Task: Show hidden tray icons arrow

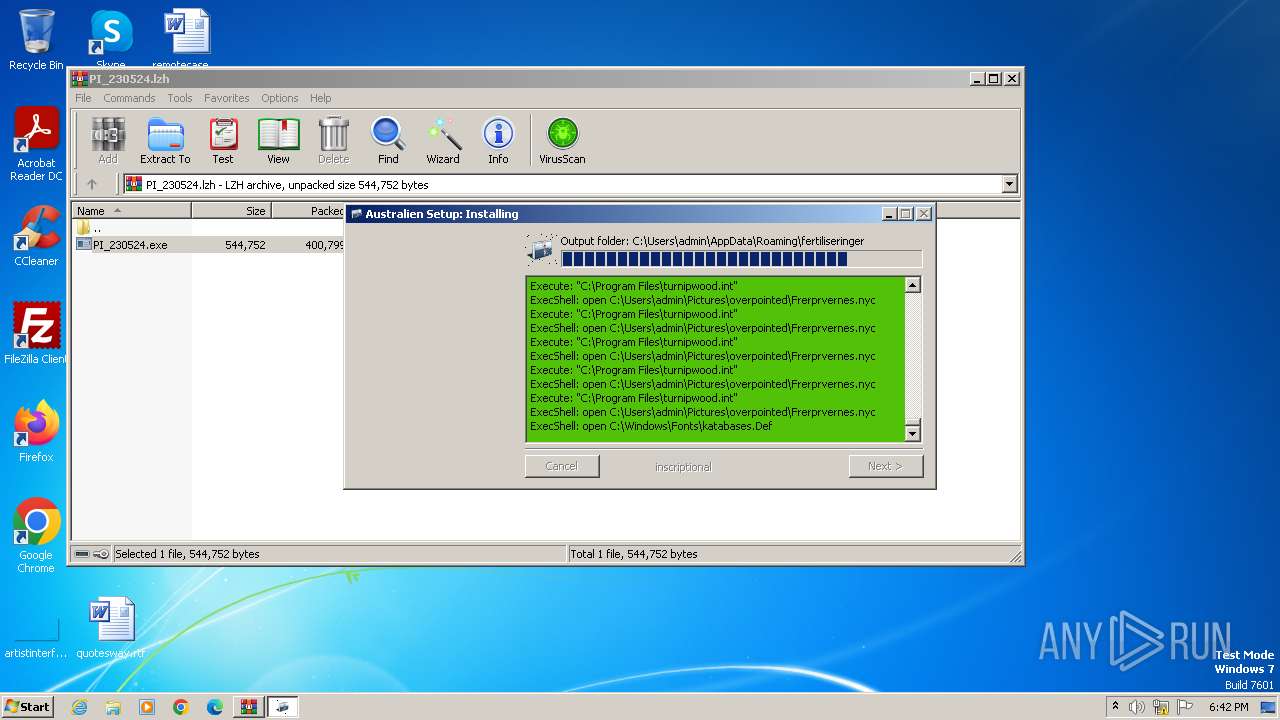Action: [1115, 706]
